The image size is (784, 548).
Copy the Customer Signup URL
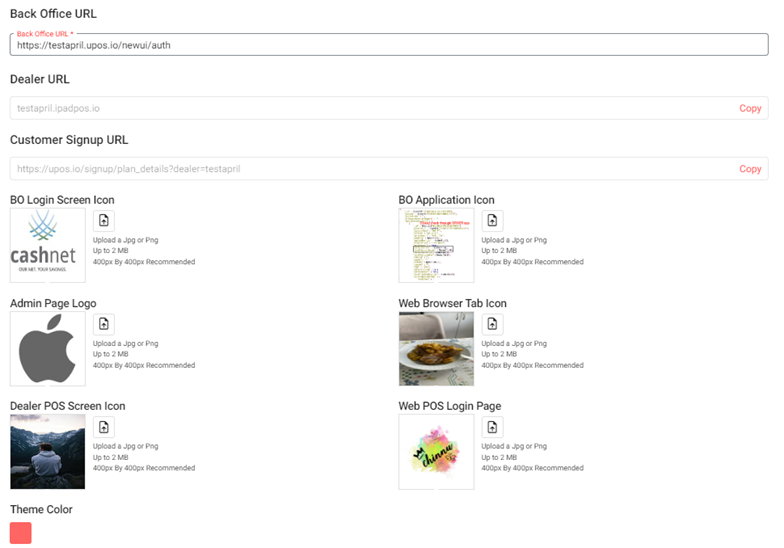point(750,169)
